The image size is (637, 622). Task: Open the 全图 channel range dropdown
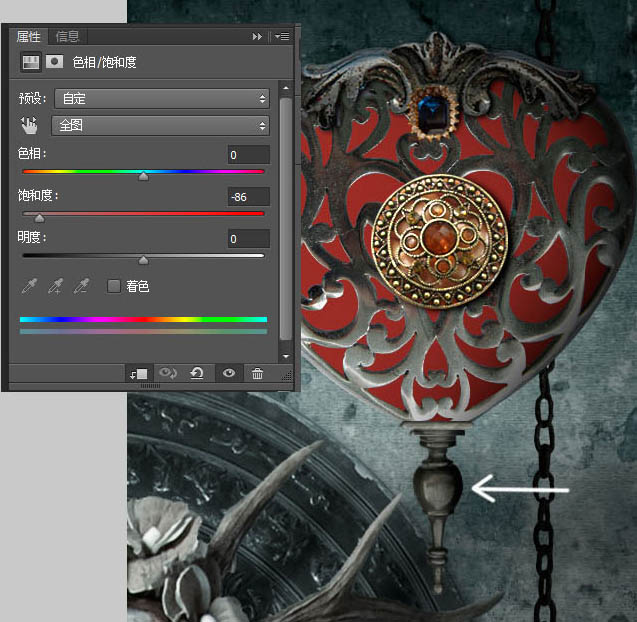pos(160,126)
